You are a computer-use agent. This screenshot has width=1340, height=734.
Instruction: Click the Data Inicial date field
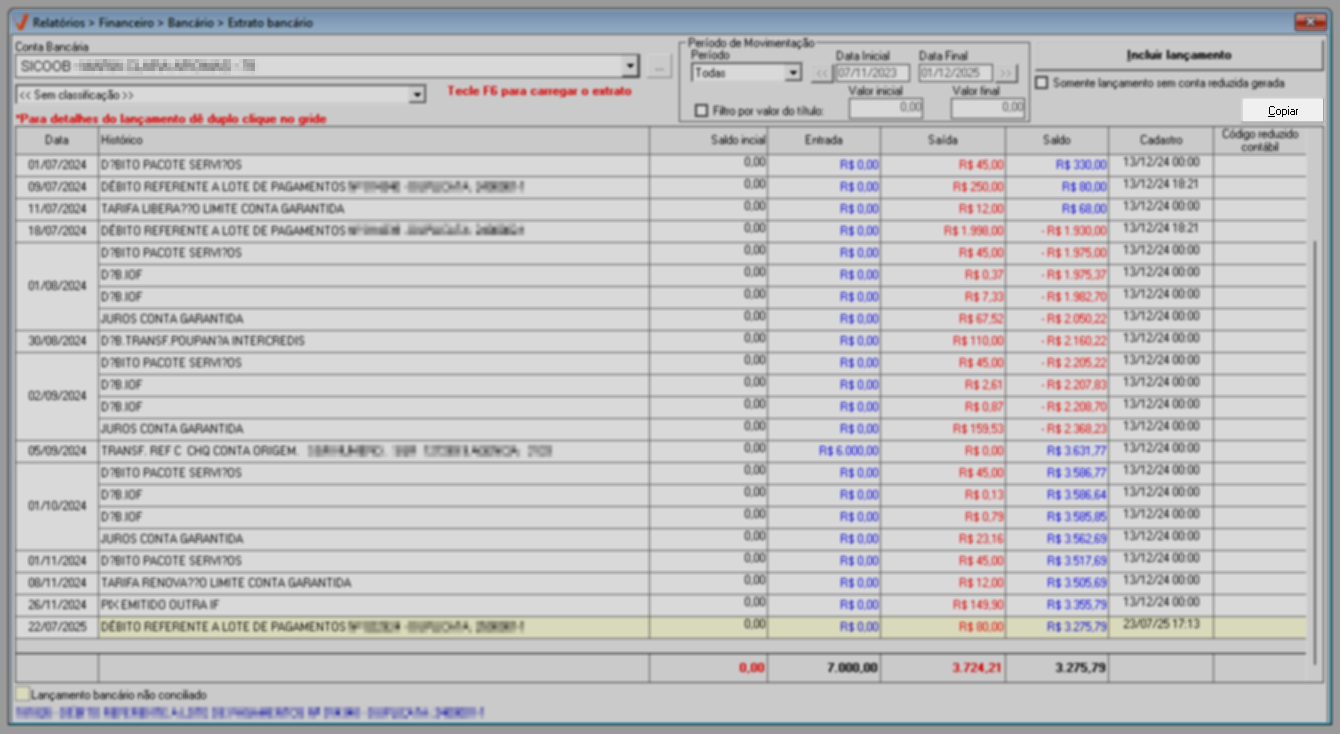pyautogui.click(x=872, y=73)
